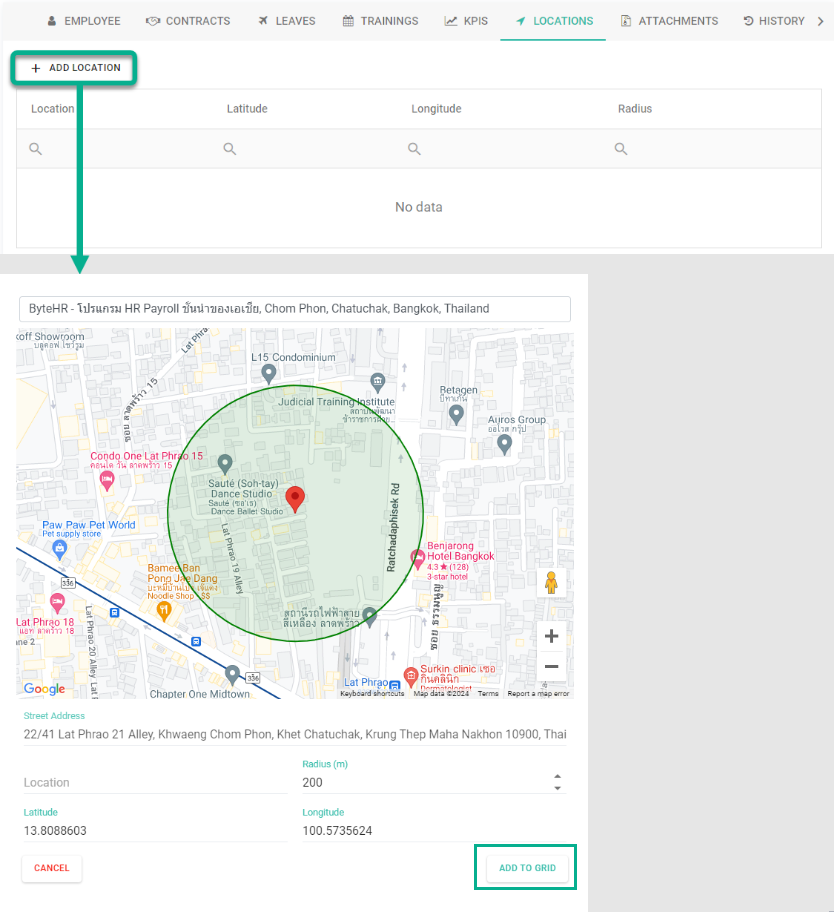Sort by Latitude column header
834x912 pixels.
point(247,109)
